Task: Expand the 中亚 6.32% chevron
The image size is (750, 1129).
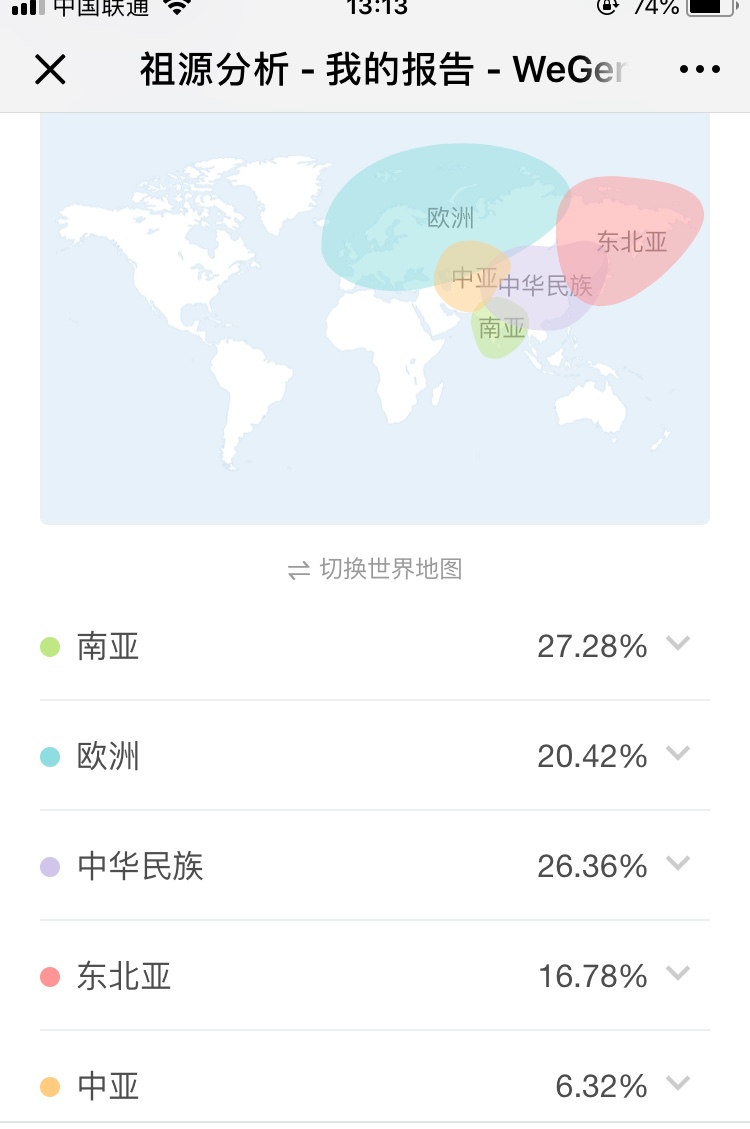Action: tap(678, 1083)
